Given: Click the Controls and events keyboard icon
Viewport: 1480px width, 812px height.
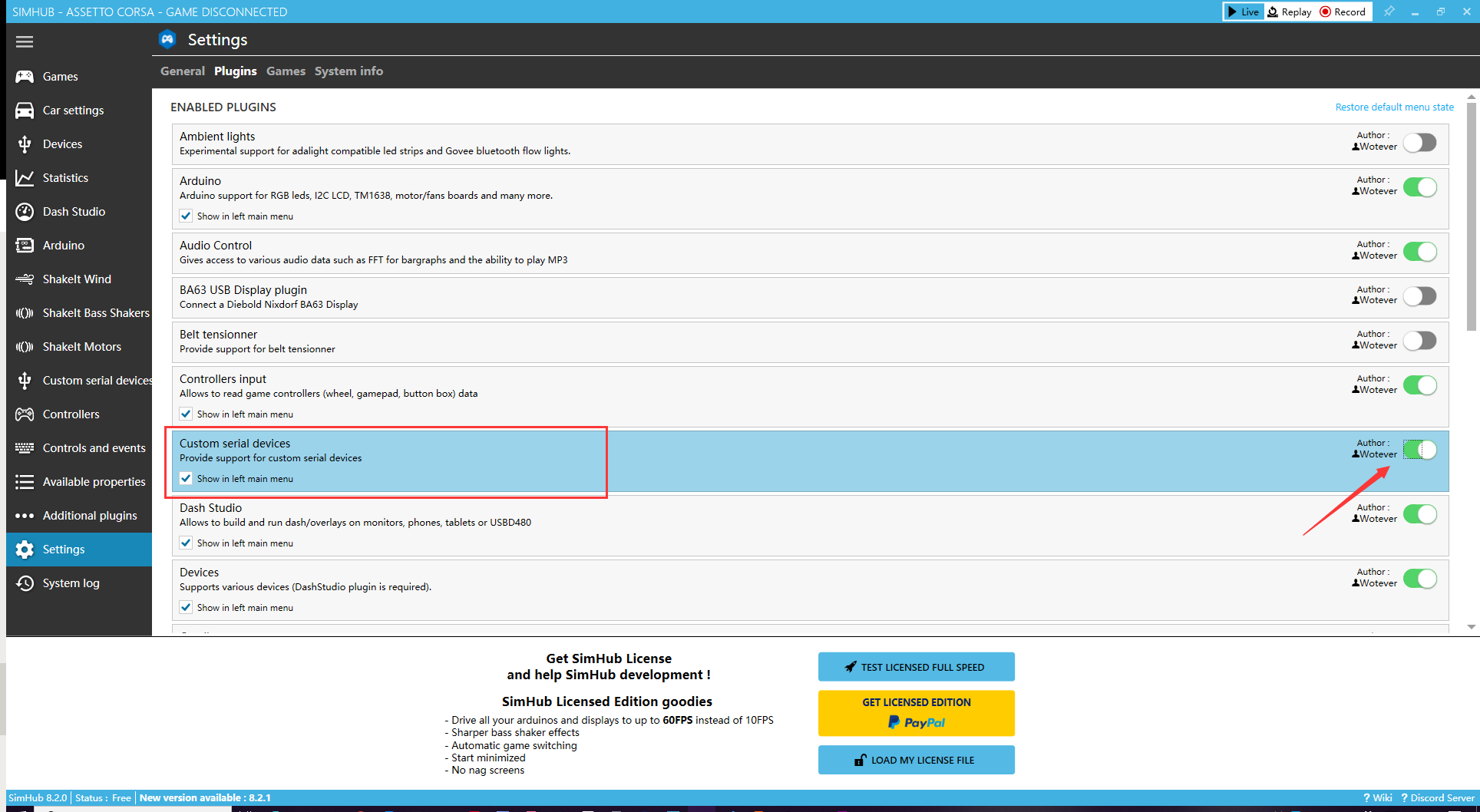Looking at the screenshot, I should (25, 448).
